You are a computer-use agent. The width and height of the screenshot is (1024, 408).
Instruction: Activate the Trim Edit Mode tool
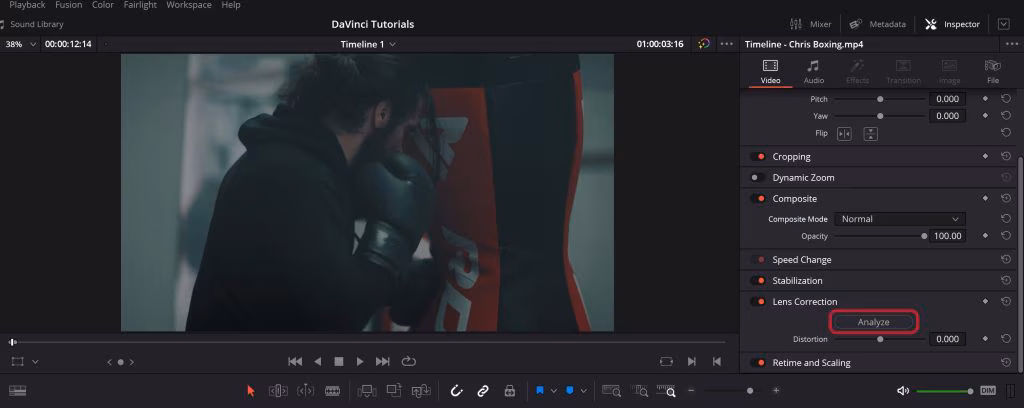click(x=278, y=390)
